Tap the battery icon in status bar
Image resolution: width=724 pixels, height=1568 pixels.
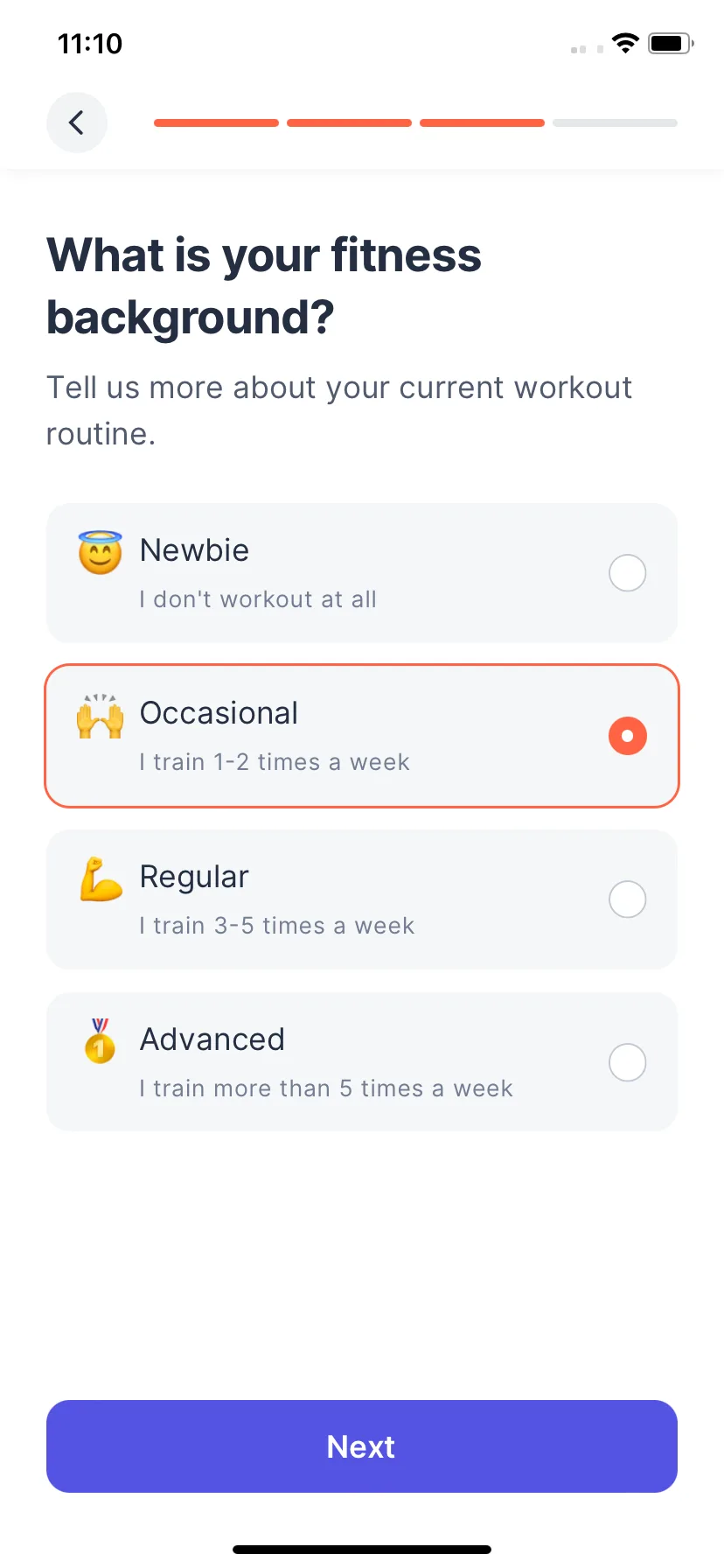click(x=671, y=43)
